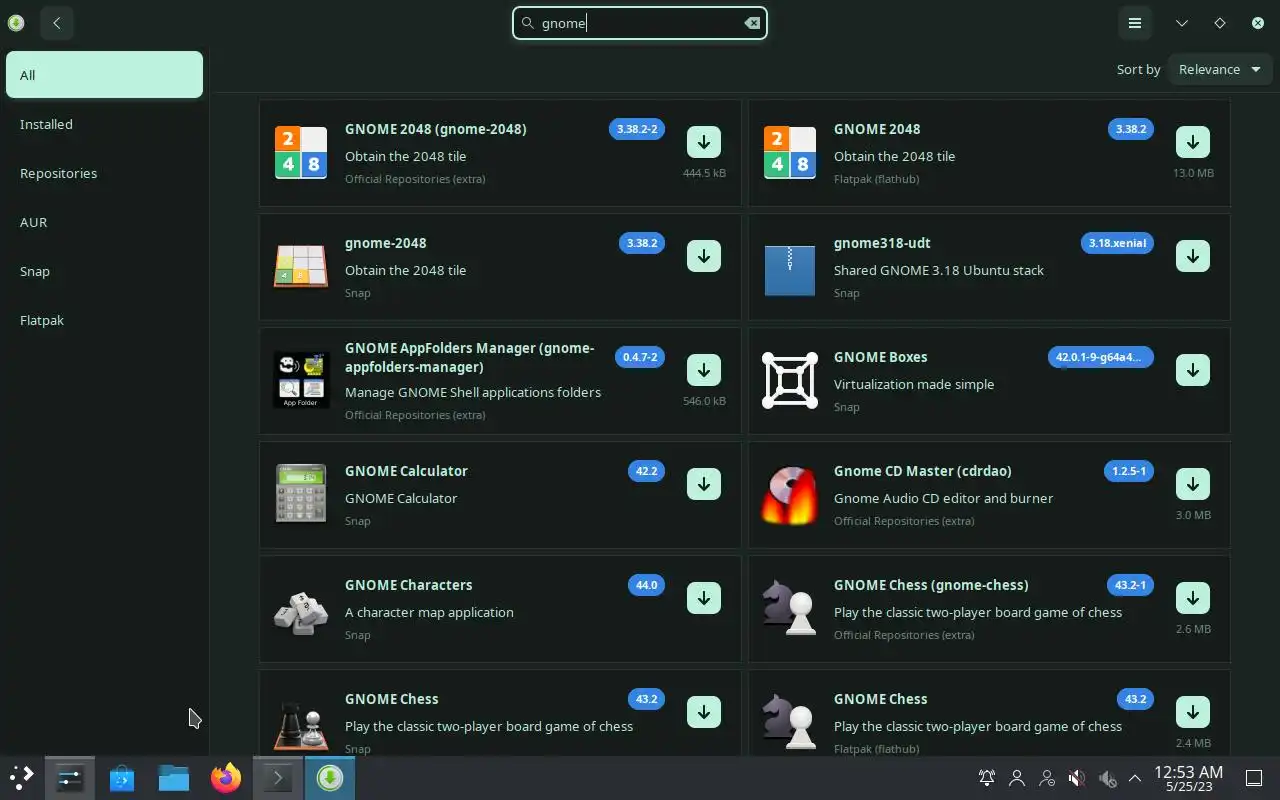Open the GNOME Calculator app icon
Image resolution: width=1280 pixels, height=800 pixels.
301,494
